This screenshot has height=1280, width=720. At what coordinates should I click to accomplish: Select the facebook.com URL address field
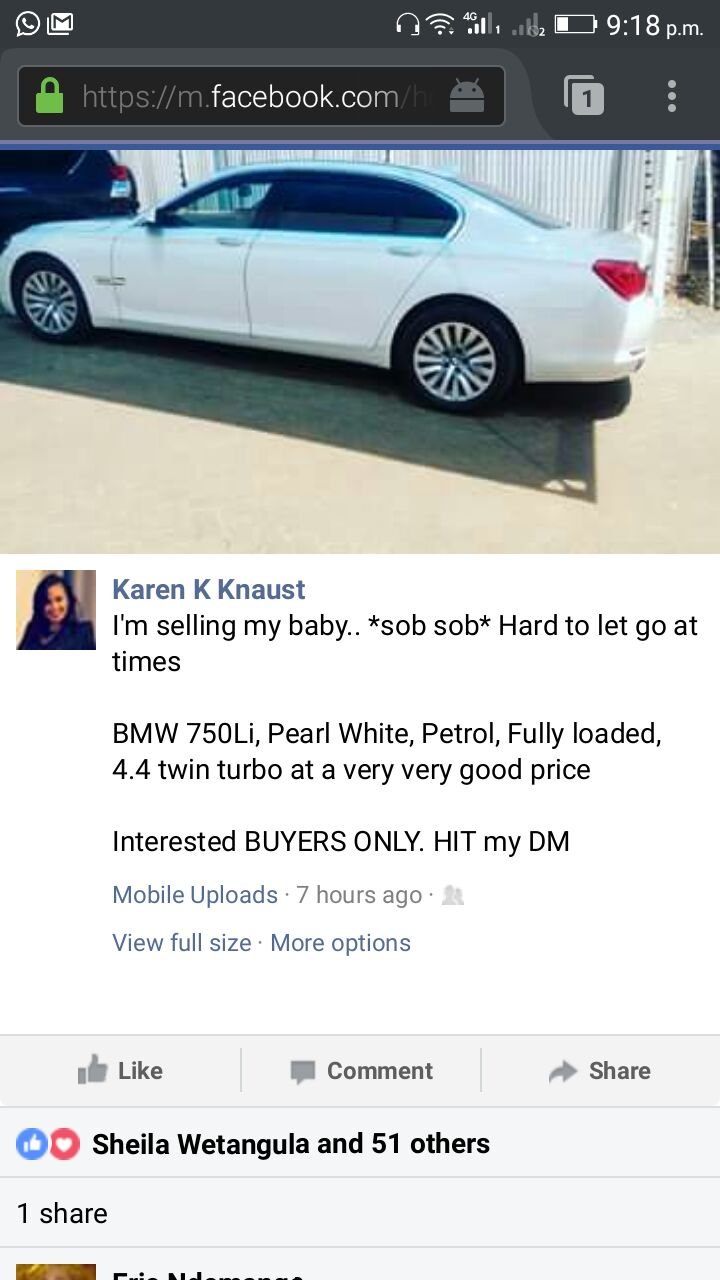tap(261, 96)
